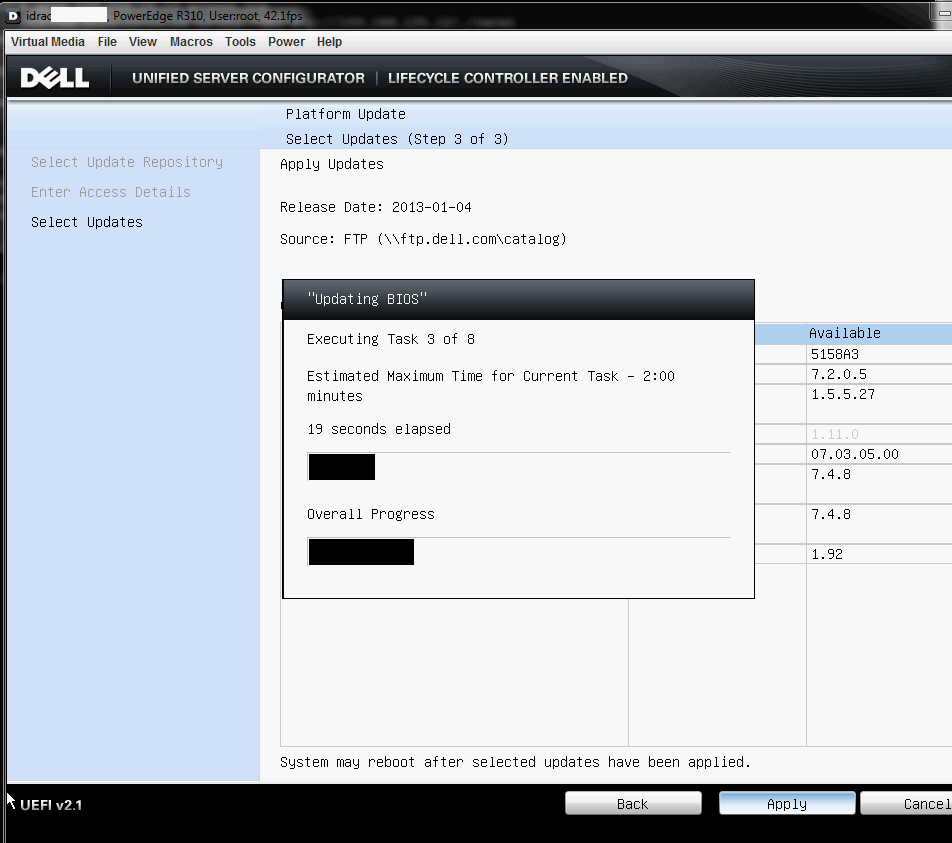Open the Macros menu
Screen dimensions: 952x843
(x=191, y=42)
